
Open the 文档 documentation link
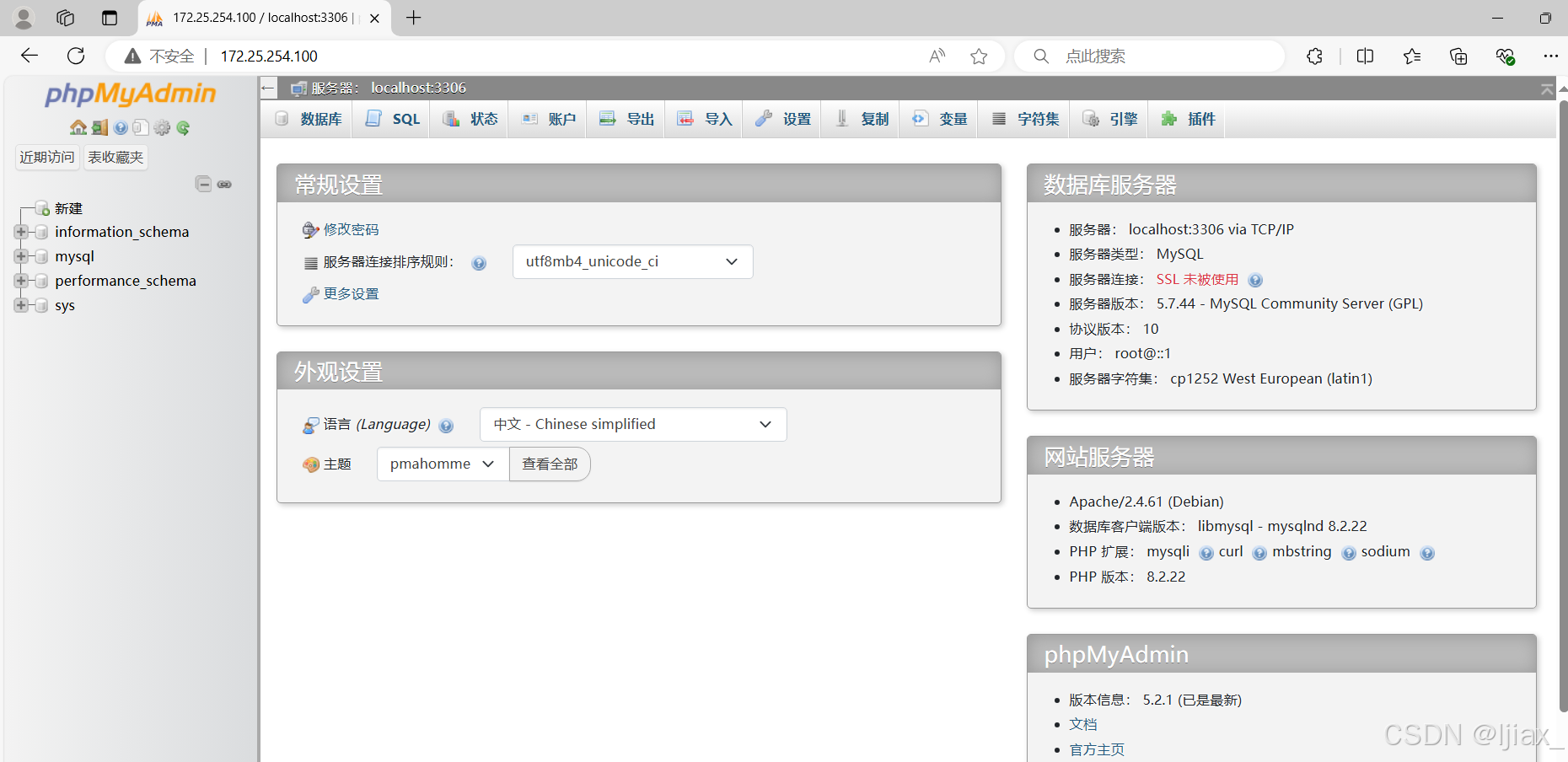click(x=1083, y=724)
